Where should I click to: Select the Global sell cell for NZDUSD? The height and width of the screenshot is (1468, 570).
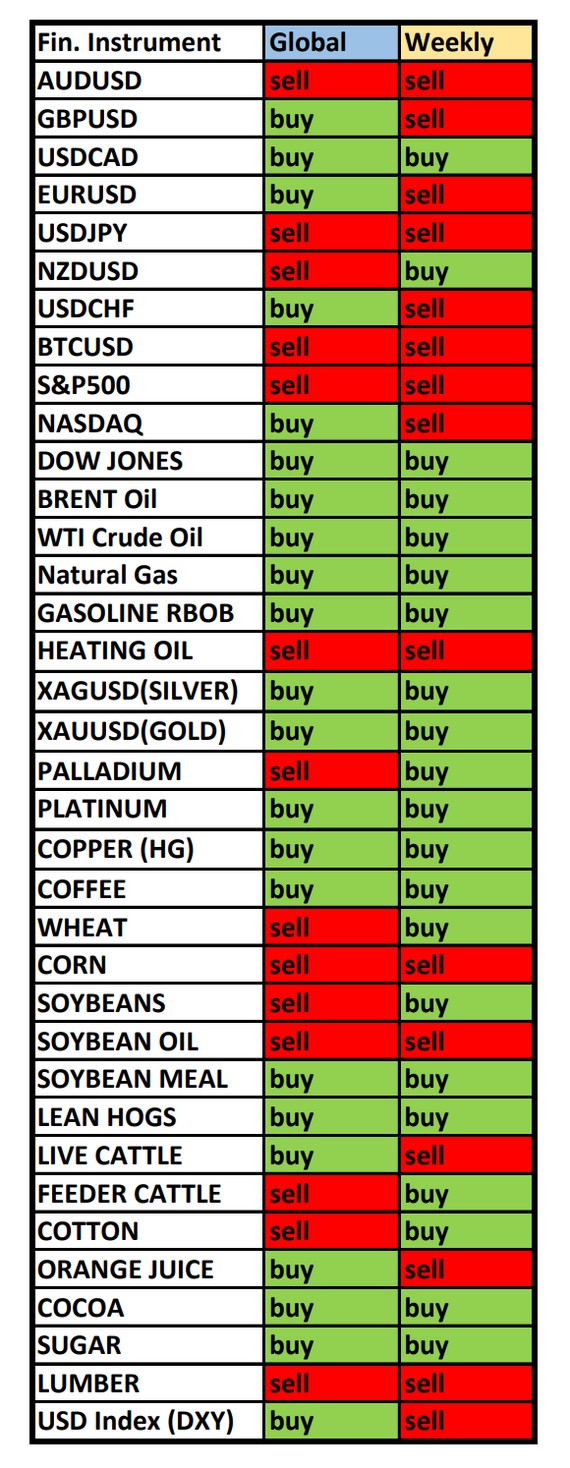point(332,271)
